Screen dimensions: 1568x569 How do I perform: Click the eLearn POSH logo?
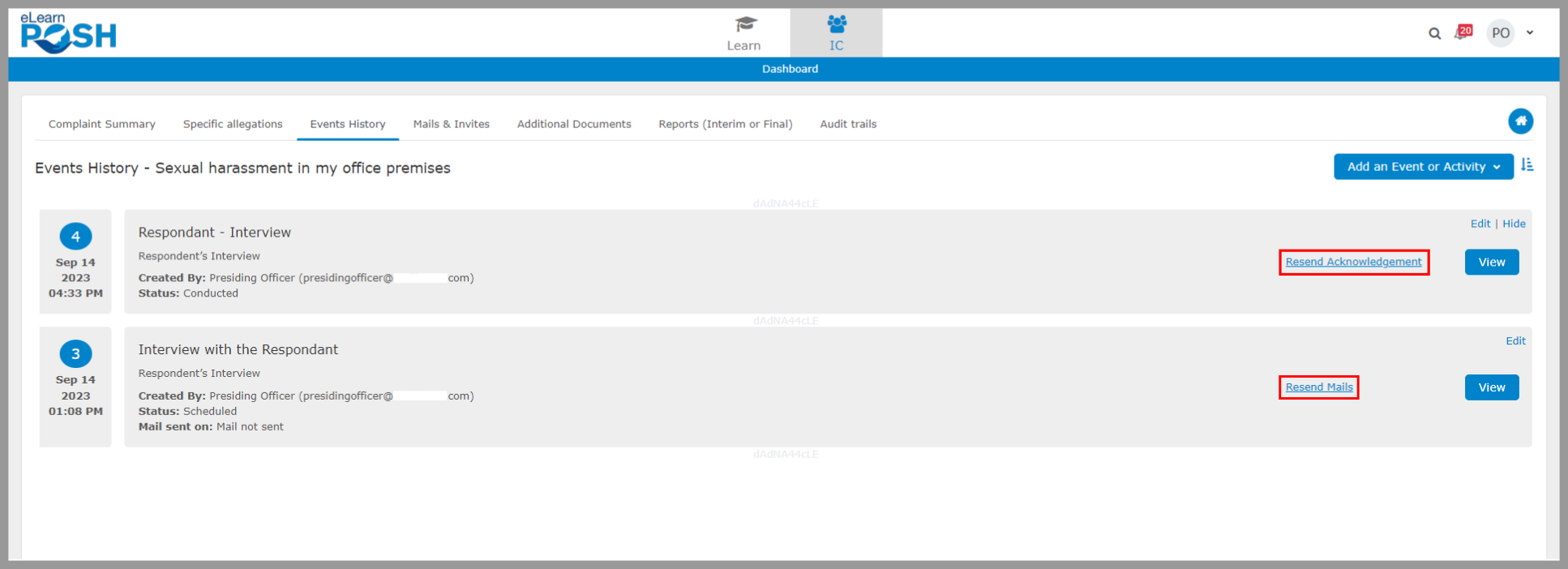click(68, 33)
